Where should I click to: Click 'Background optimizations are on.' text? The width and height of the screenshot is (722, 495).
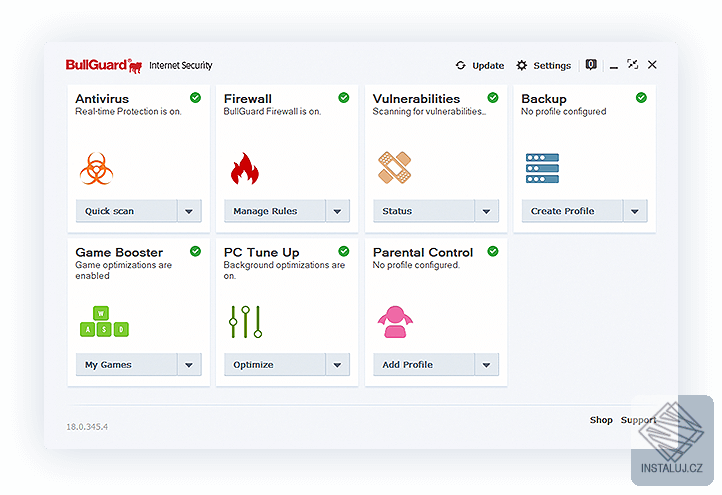tap(284, 270)
